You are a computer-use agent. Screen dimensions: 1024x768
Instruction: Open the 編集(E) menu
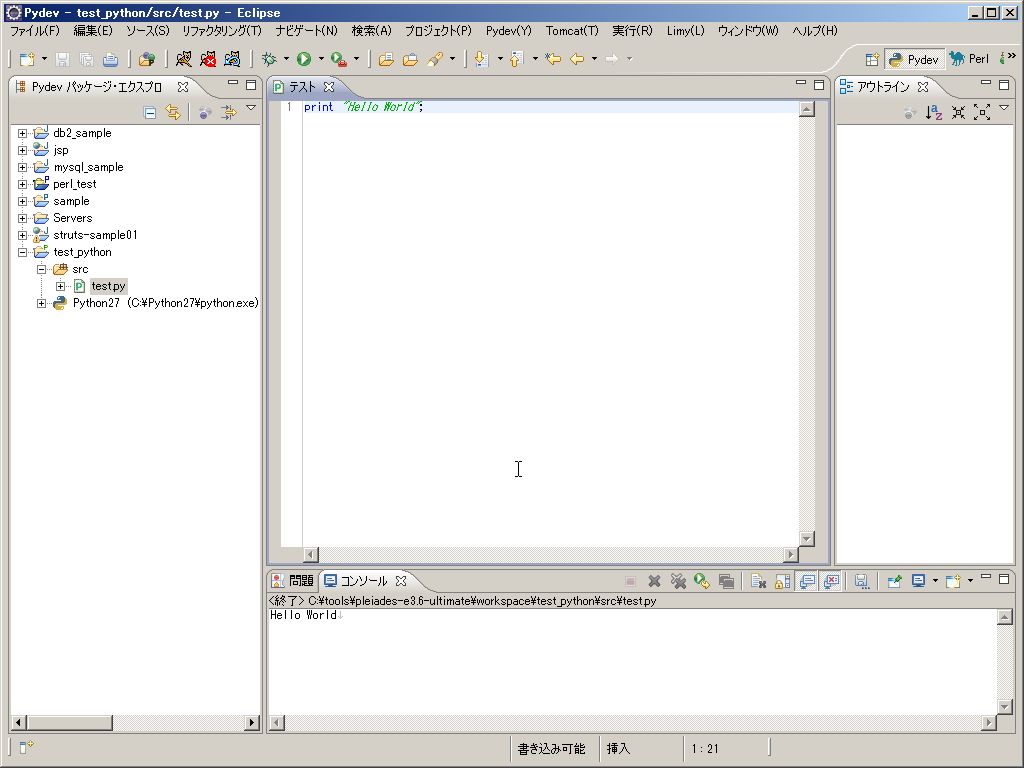pyautogui.click(x=93, y=31)
